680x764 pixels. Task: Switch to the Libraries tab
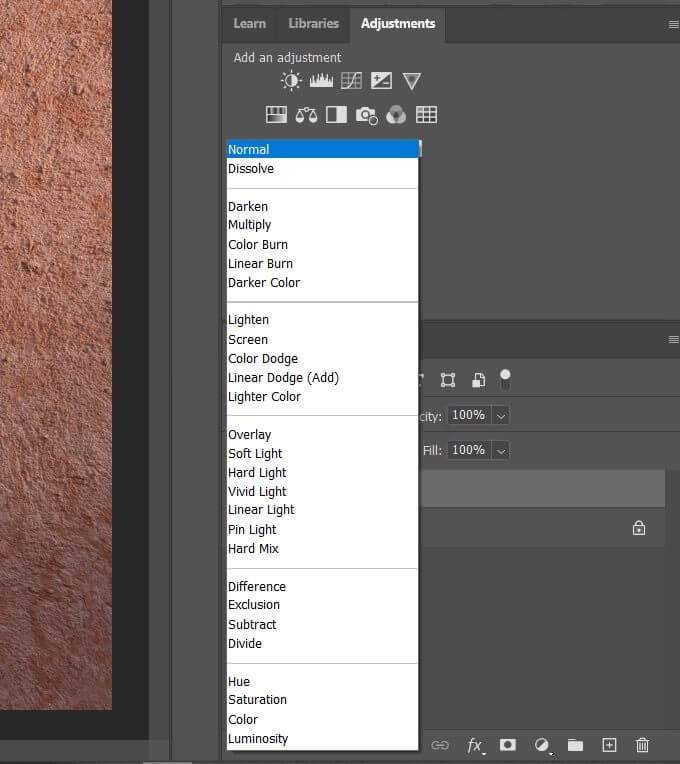(313, 23)
